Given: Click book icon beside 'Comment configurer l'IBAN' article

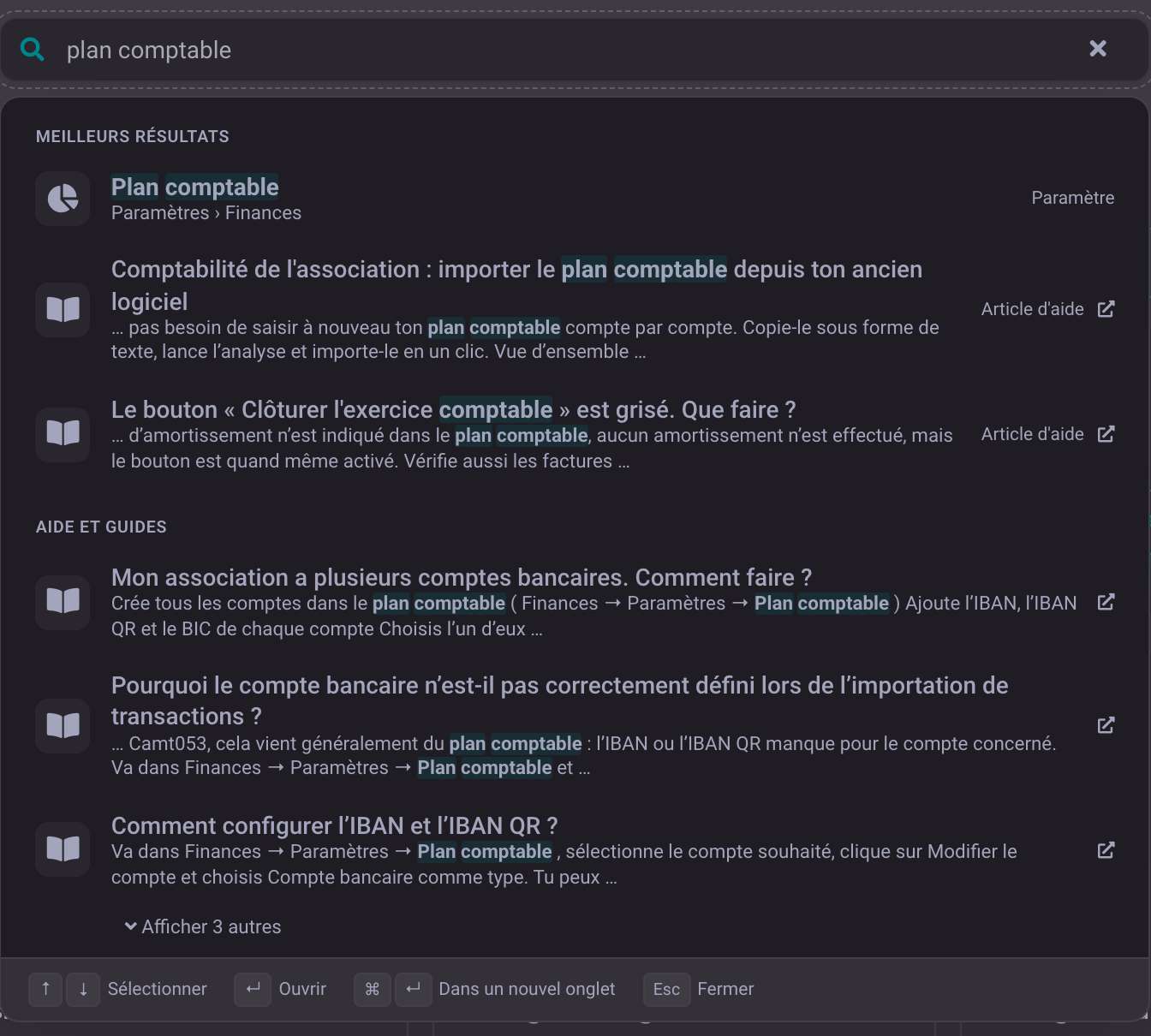Looking at the screenshot, I should [x=63, y=848].
